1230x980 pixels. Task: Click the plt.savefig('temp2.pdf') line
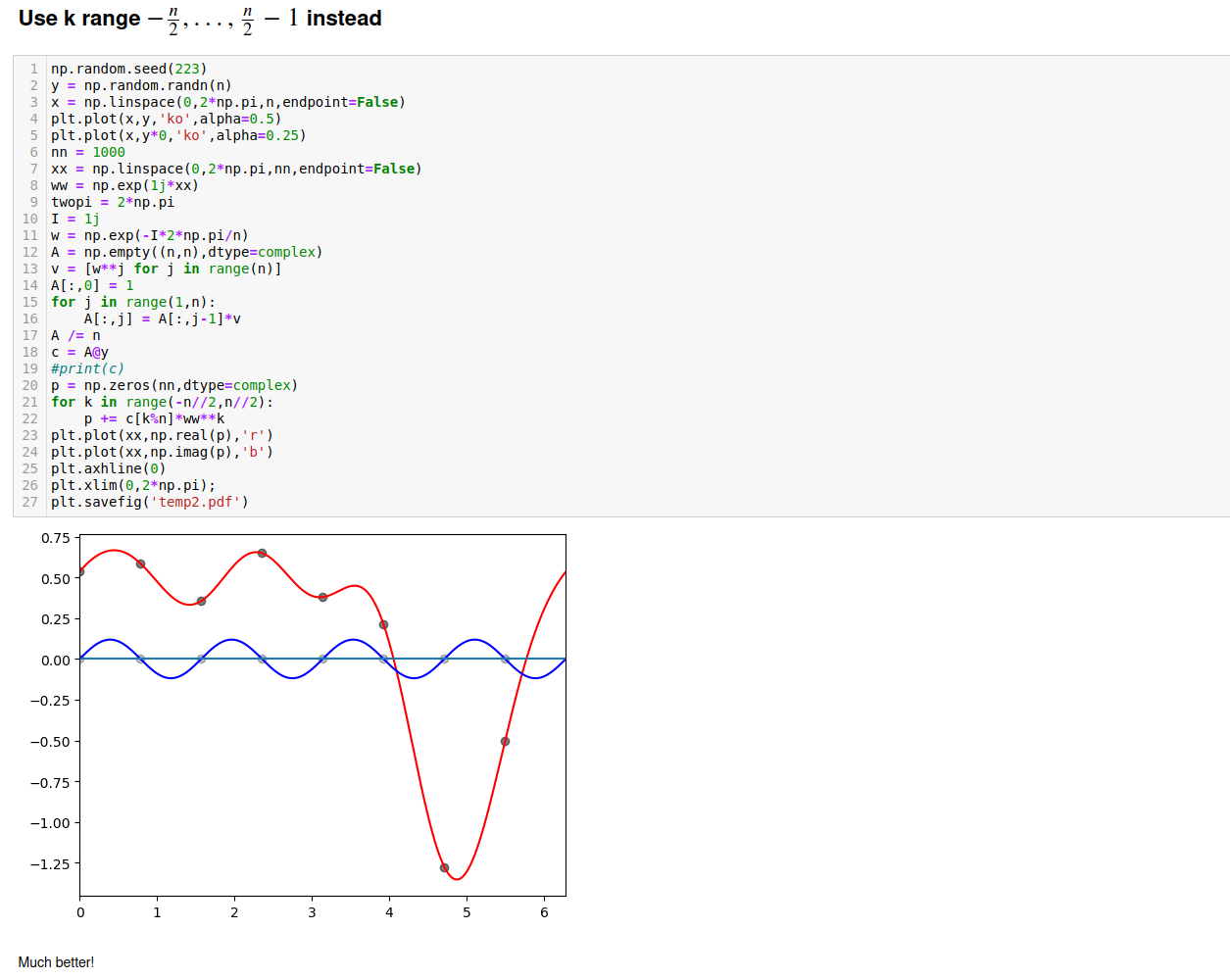149,502
